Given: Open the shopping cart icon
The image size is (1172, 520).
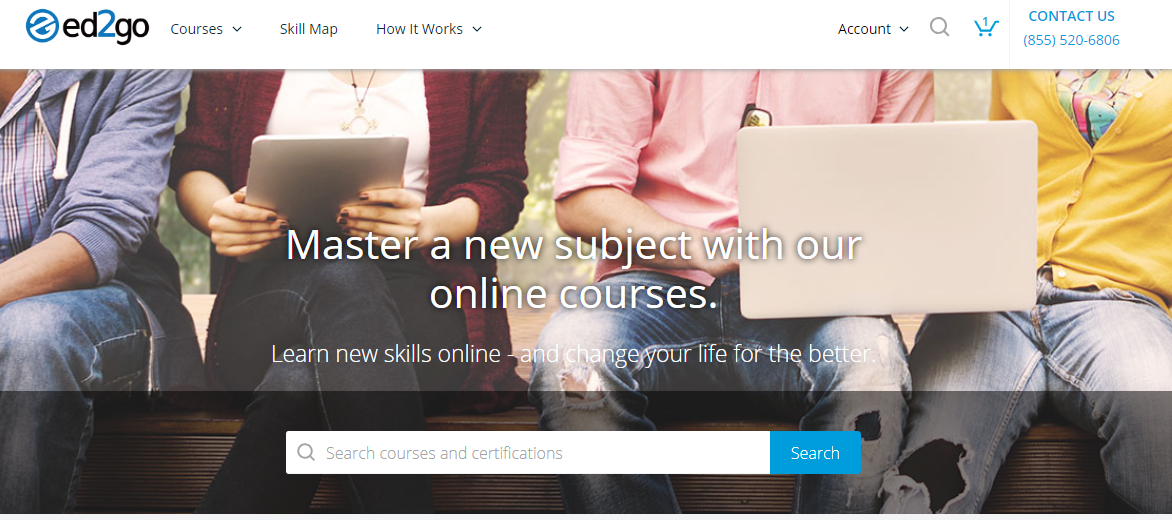Looking at the screenshot, I should 986,28.
